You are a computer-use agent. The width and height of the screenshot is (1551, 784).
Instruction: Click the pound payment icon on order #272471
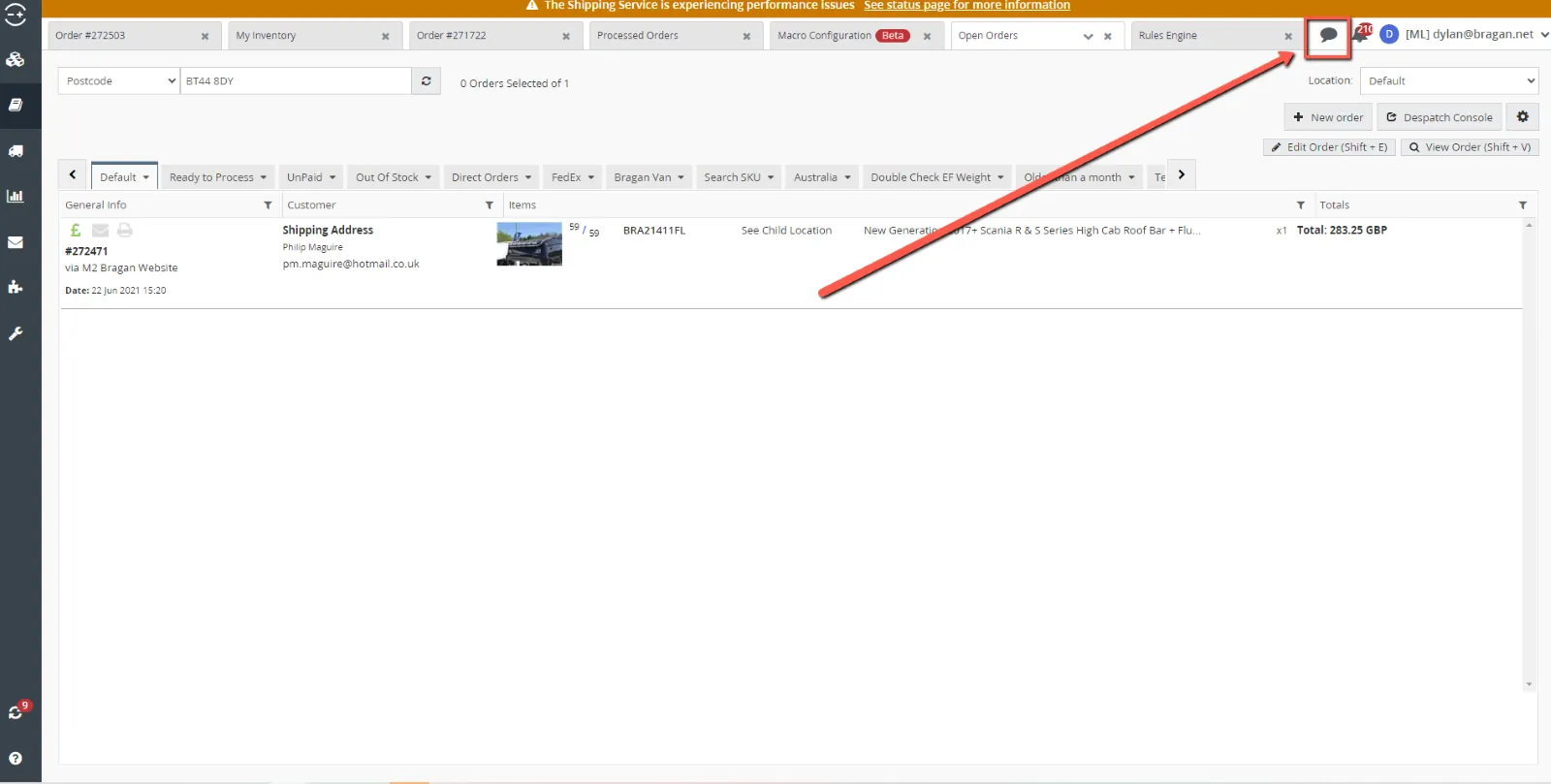[76, 231]
